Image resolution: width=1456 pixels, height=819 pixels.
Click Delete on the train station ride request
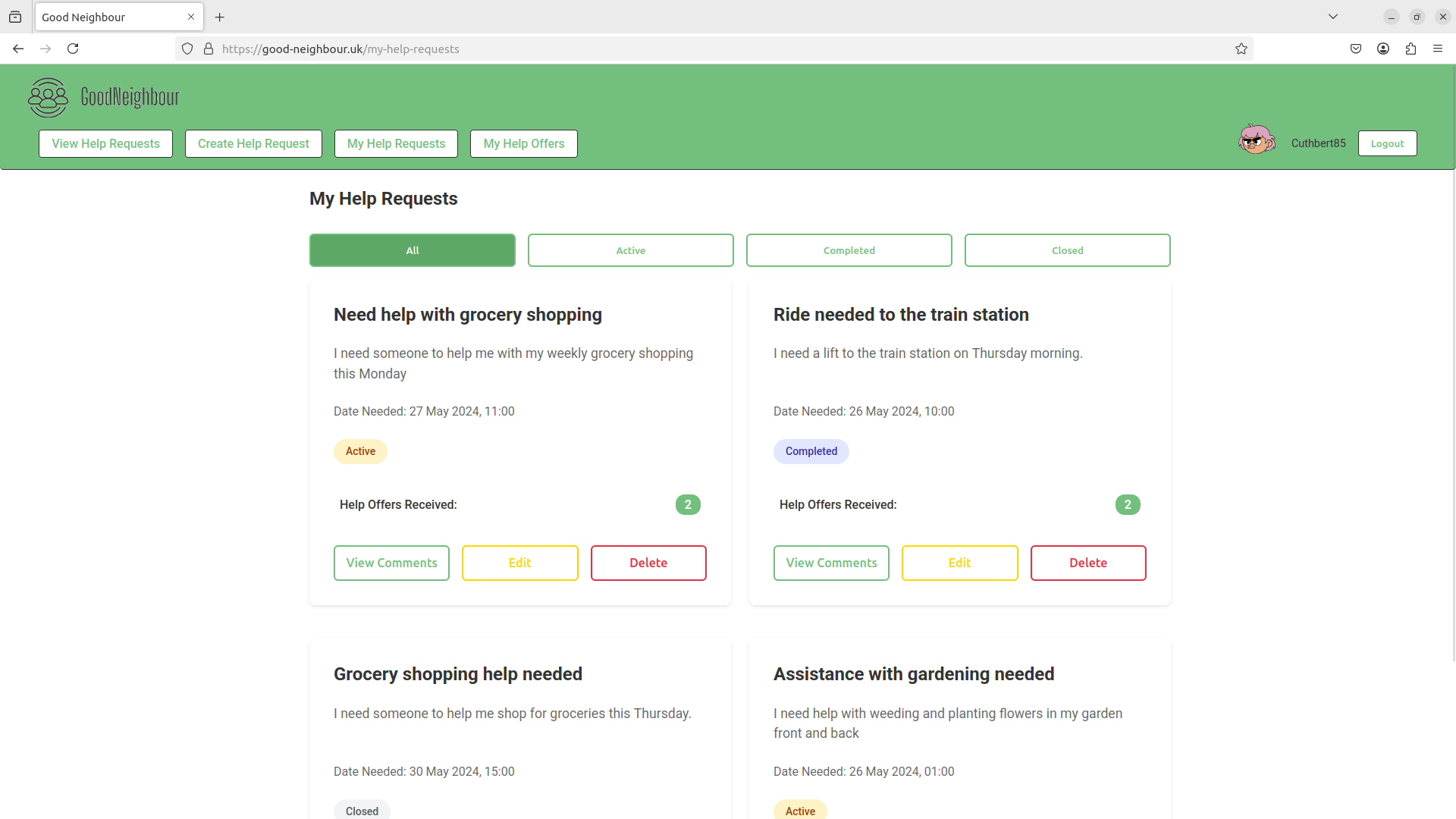[1088, 562]
